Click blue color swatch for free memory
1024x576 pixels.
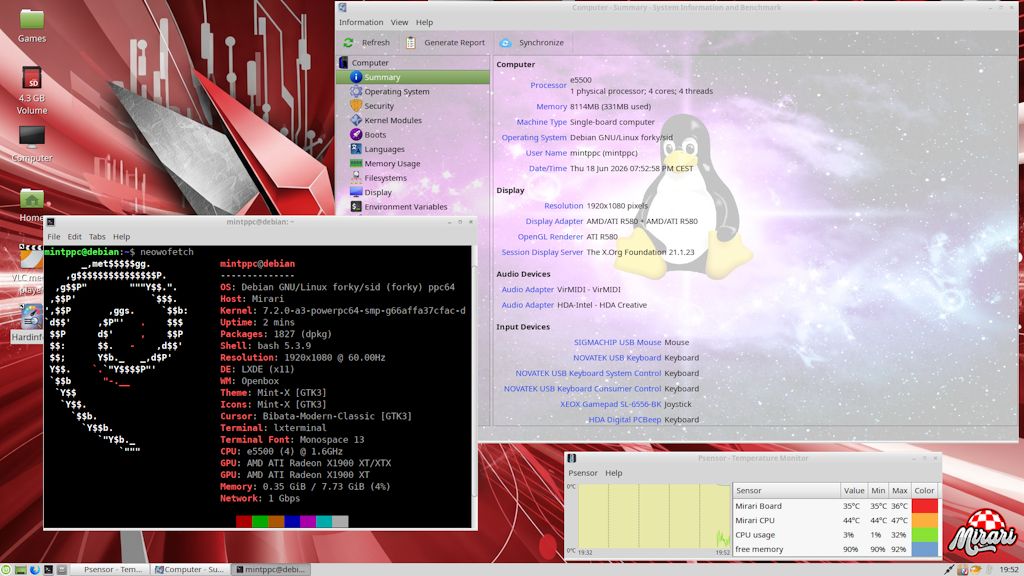point(925,549)
